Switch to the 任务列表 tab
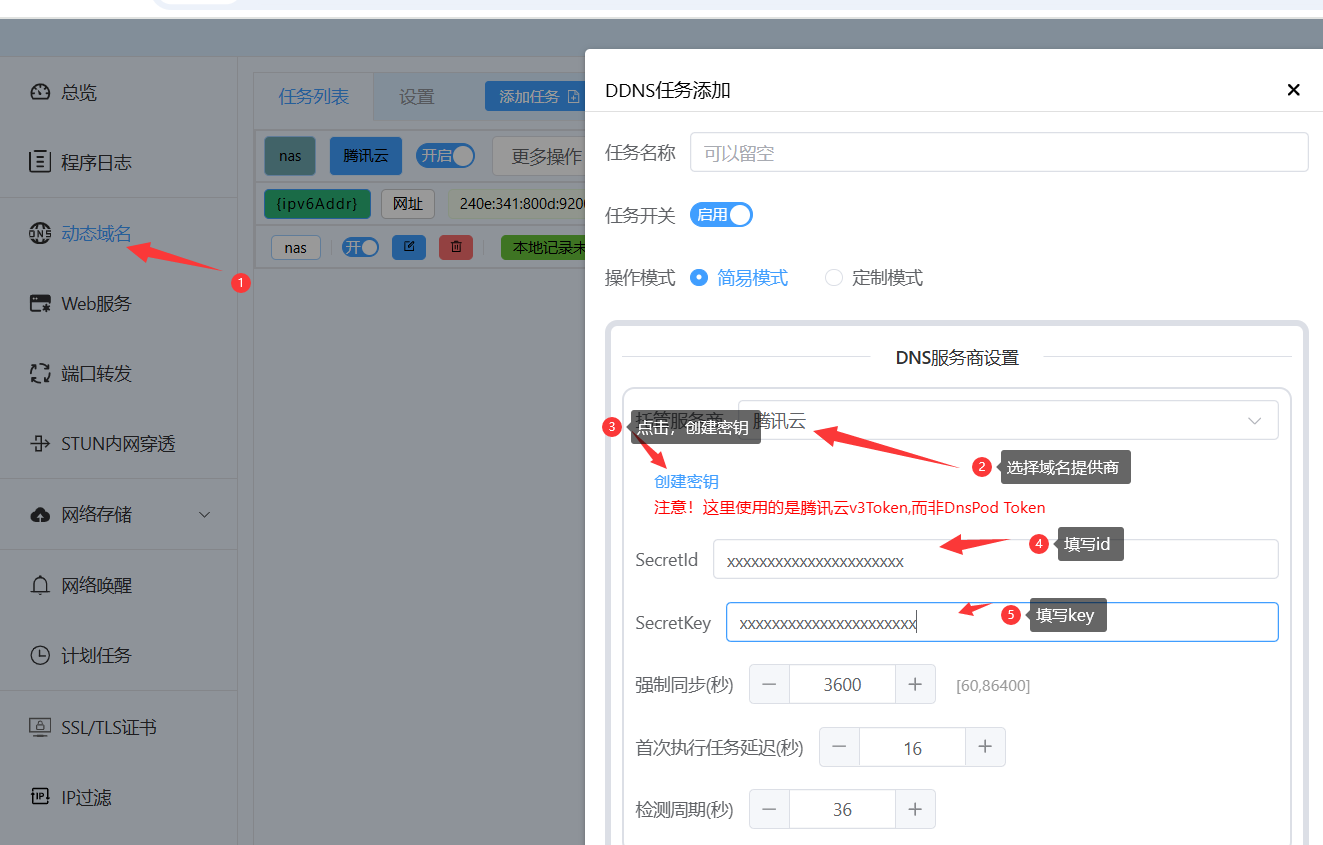Viewport: 1323px width, 845px height. 313,97
